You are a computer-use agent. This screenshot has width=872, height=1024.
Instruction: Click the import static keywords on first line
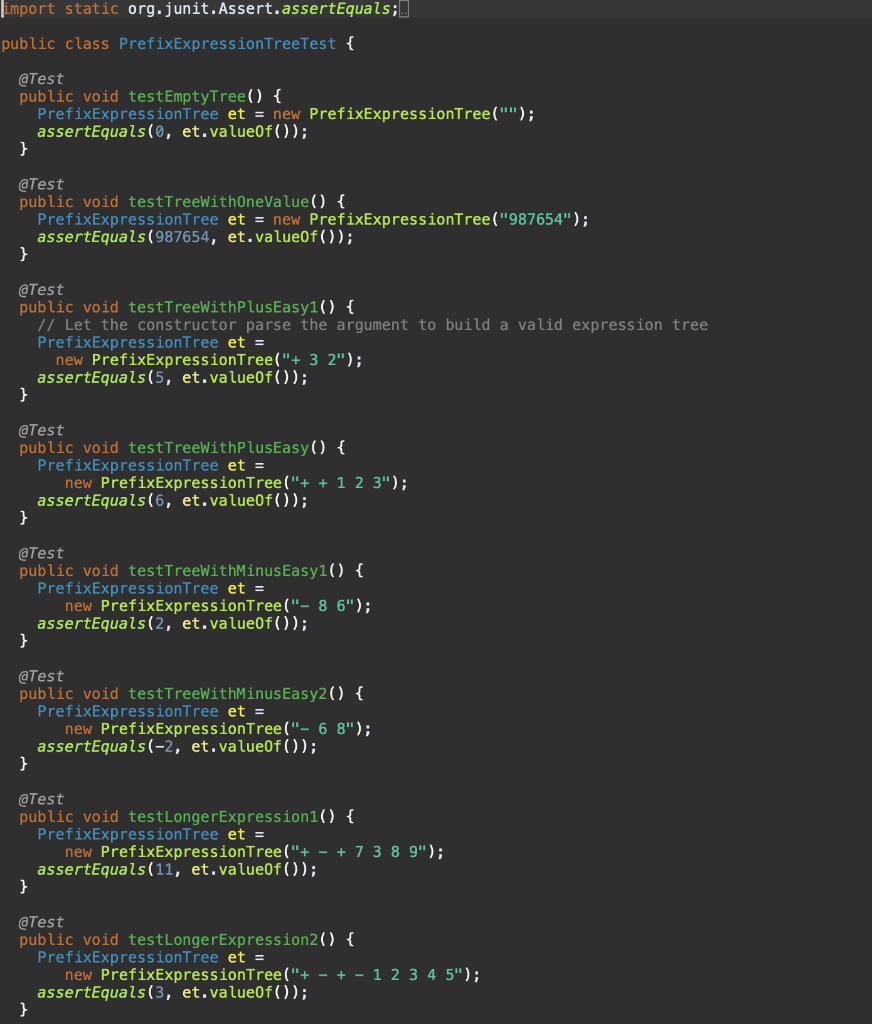(60, 9)
